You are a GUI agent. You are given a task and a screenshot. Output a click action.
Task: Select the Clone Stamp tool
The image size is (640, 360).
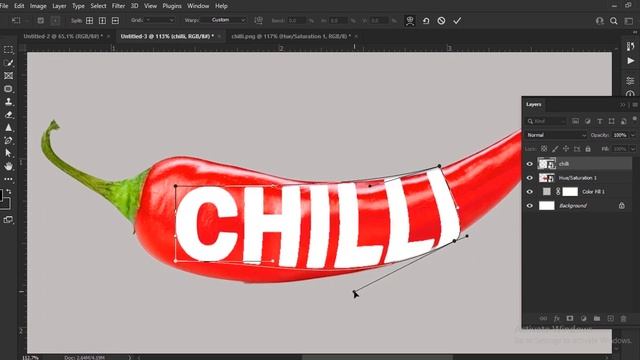tap(8, 102)
